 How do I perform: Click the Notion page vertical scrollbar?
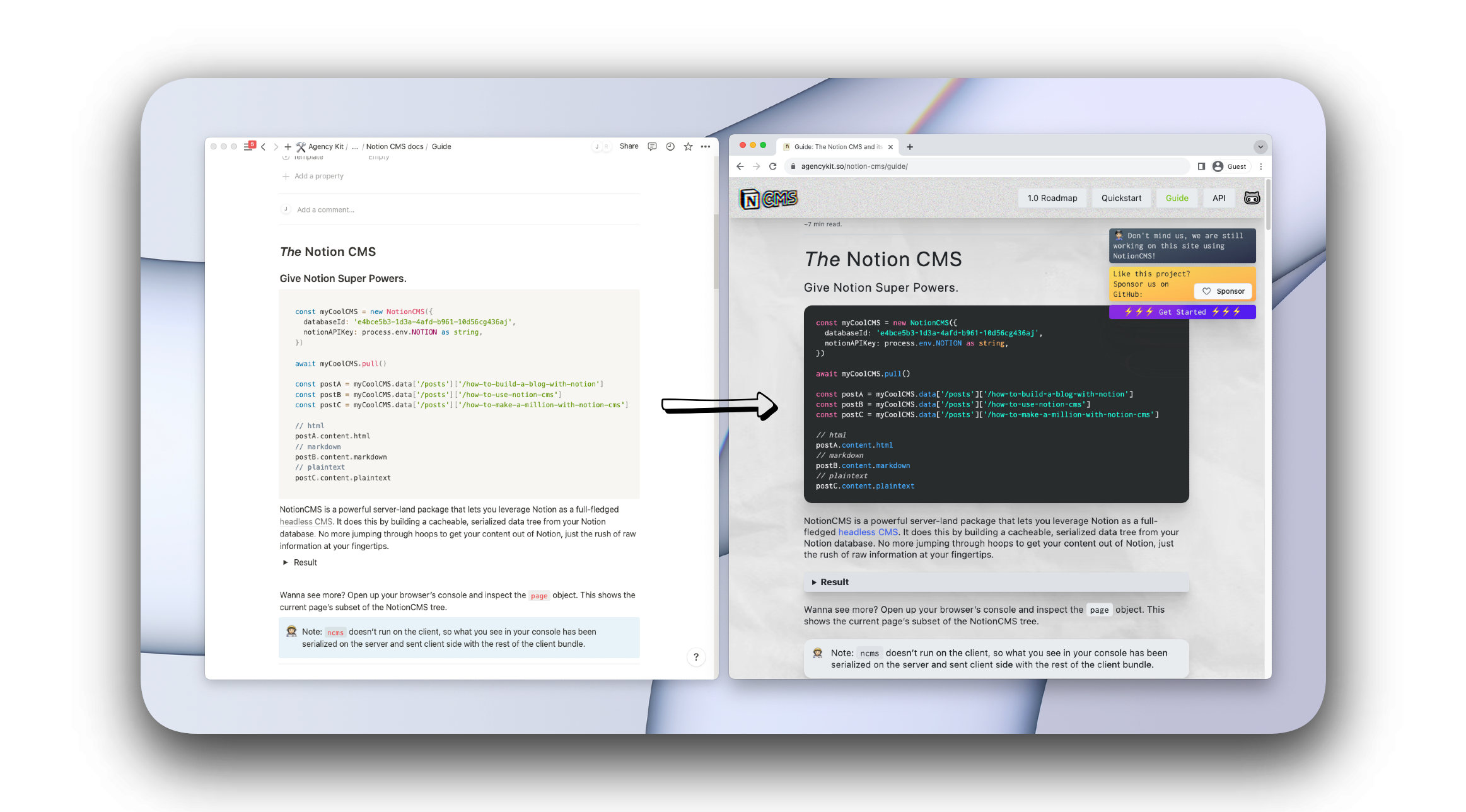(716, 252)
